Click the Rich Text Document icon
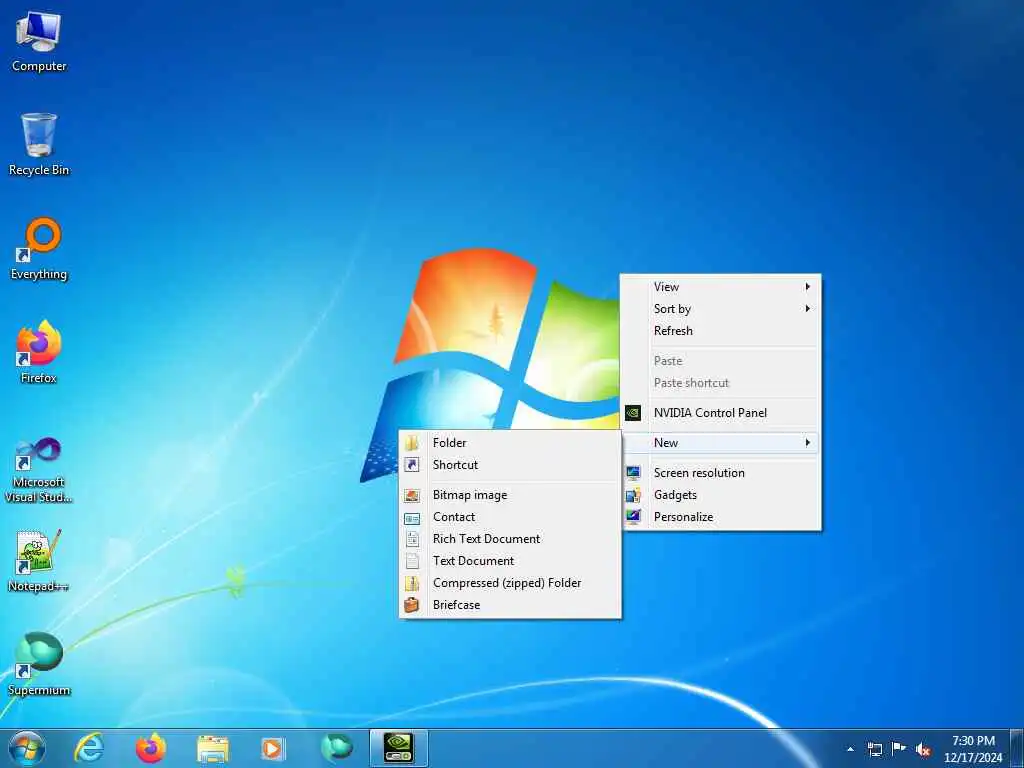 [412, 539]
